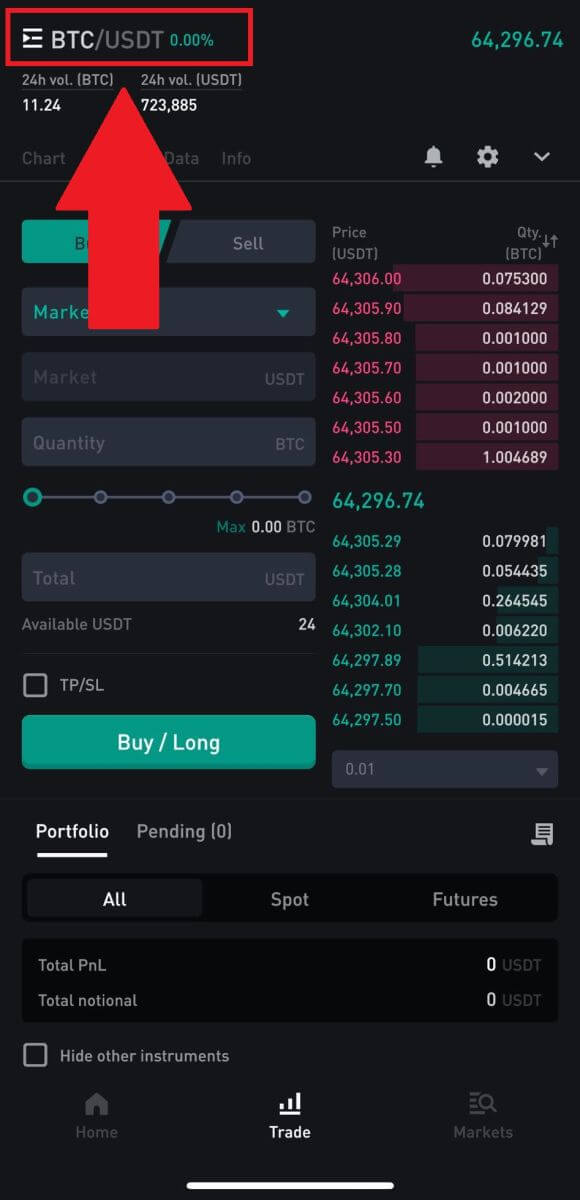The image size is (580, 1200).
Task: Enable the TP/SL checkbox
Action: coord(35,685)
